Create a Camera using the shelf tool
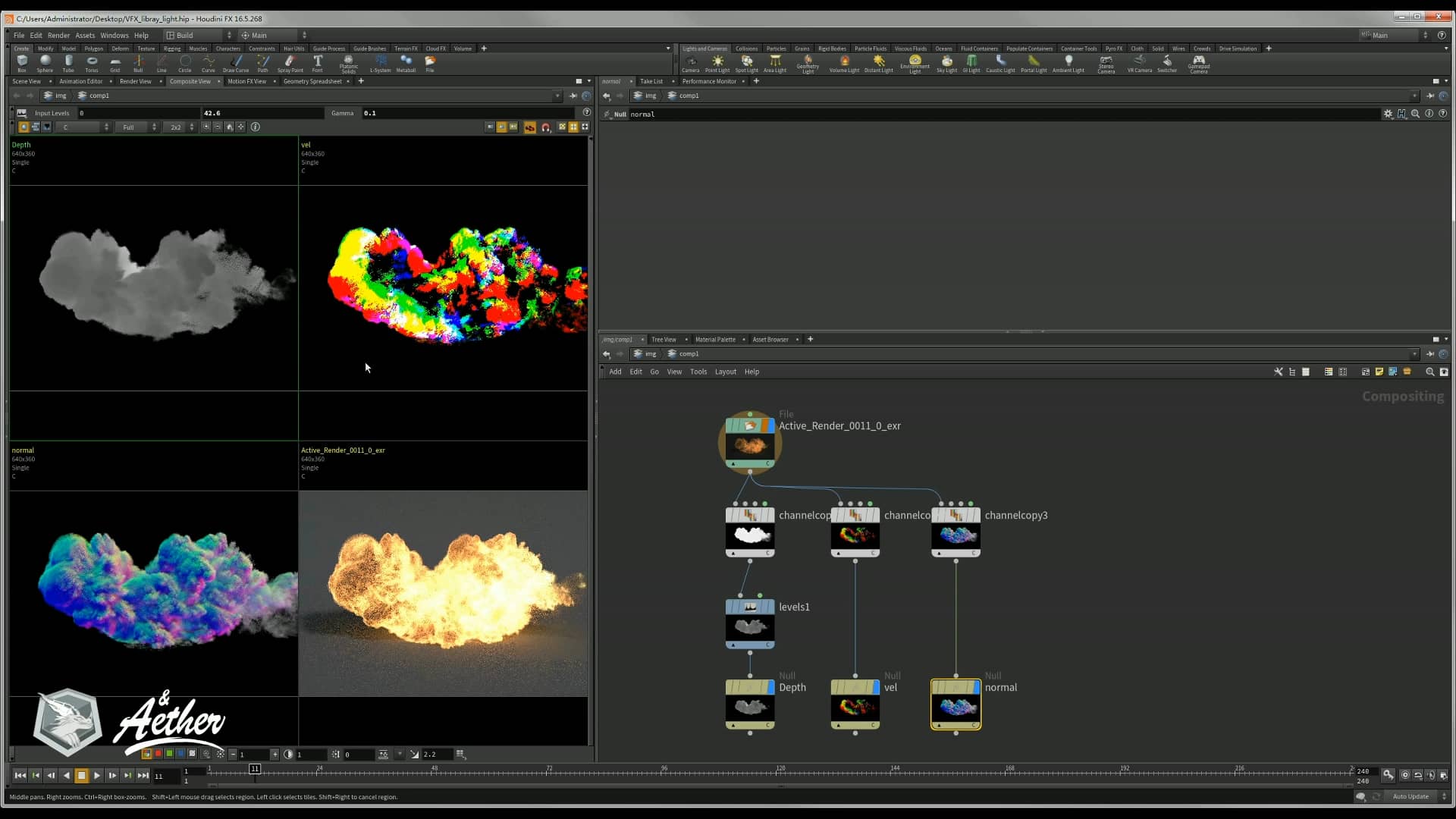Image resolution: width=1456 pixels, height=819 pixels. 691,64
